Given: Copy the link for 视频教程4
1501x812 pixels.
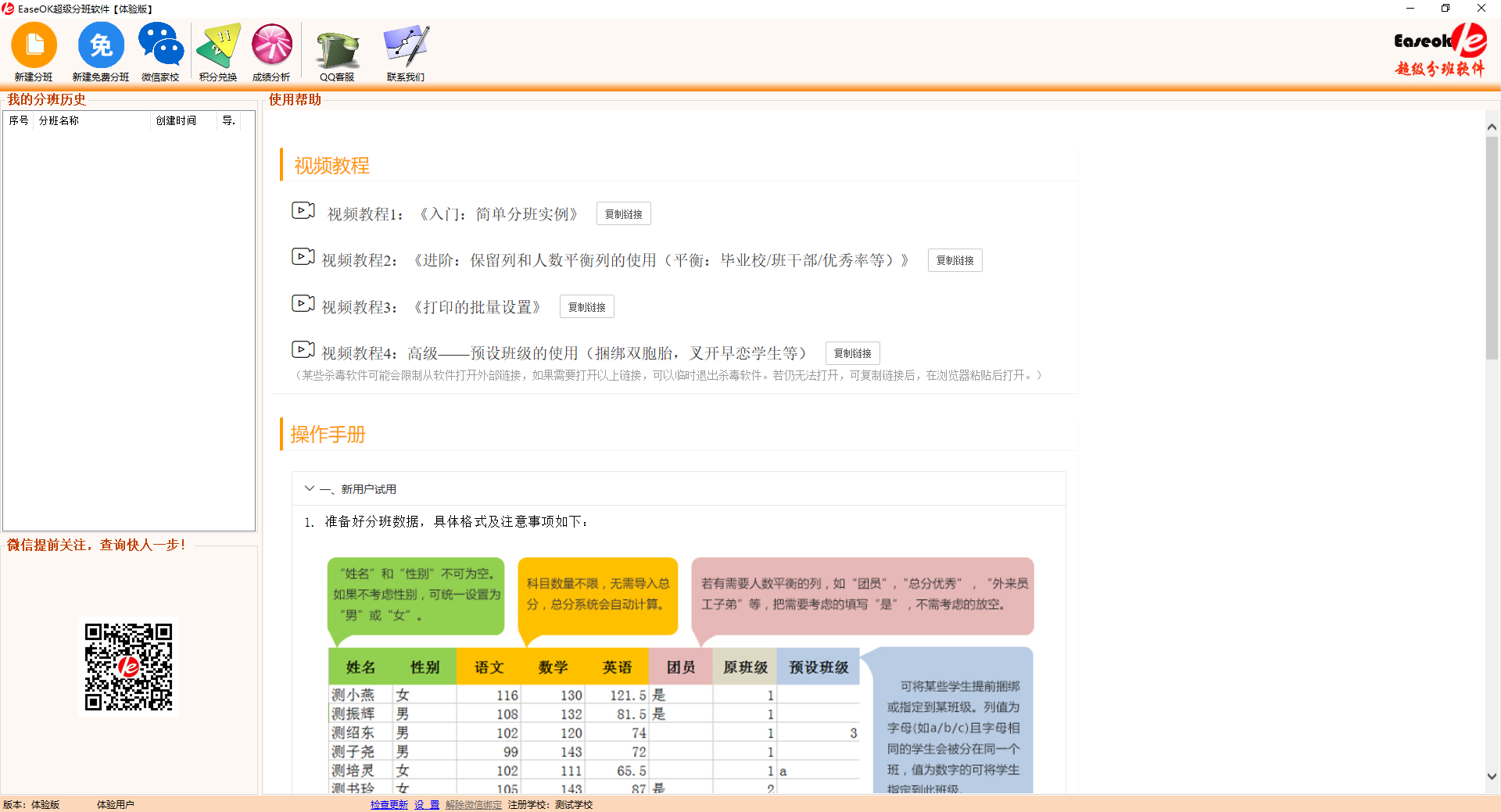Looking at the screenshot, I should 853,353.
